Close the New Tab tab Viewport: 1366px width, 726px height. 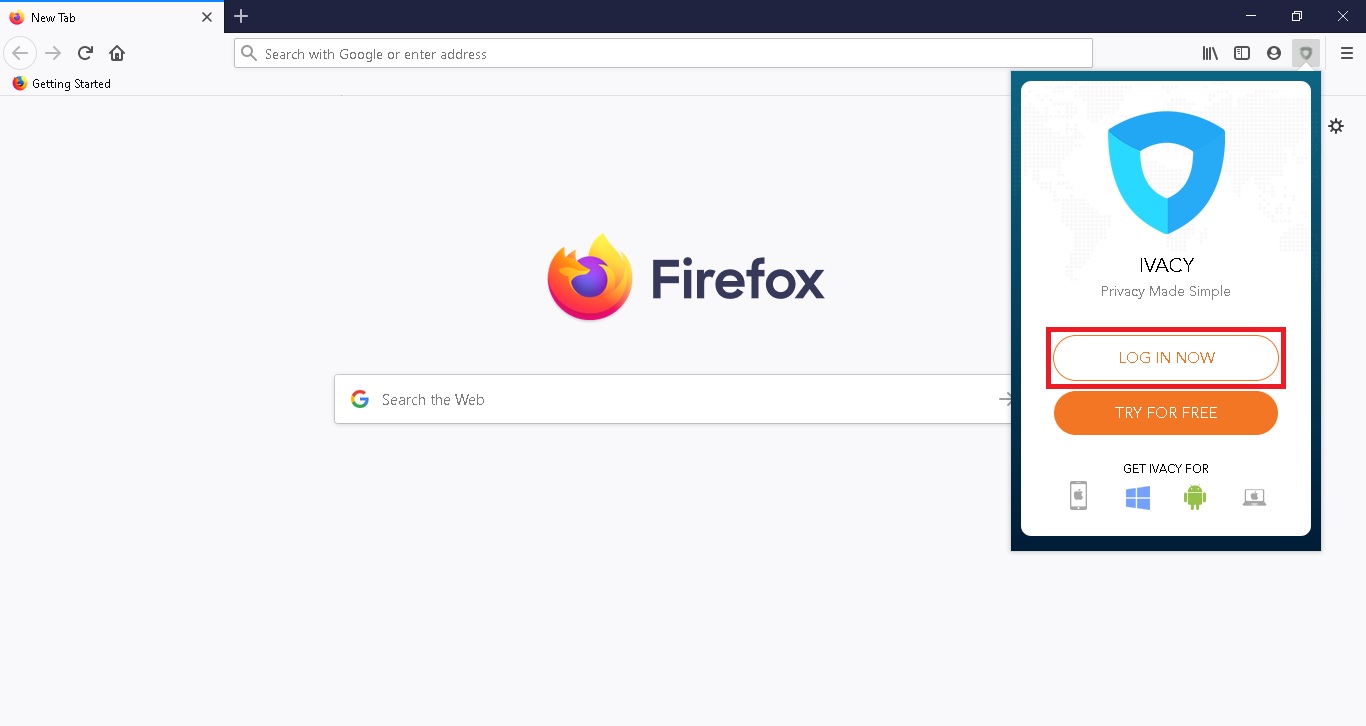[207, 17]
